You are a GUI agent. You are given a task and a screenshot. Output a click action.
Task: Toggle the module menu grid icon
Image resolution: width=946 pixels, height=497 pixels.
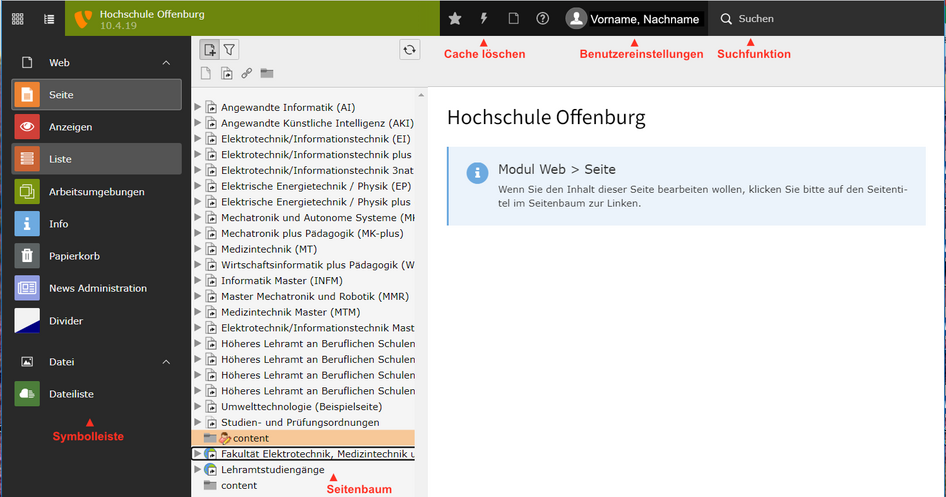coord(18,18)
